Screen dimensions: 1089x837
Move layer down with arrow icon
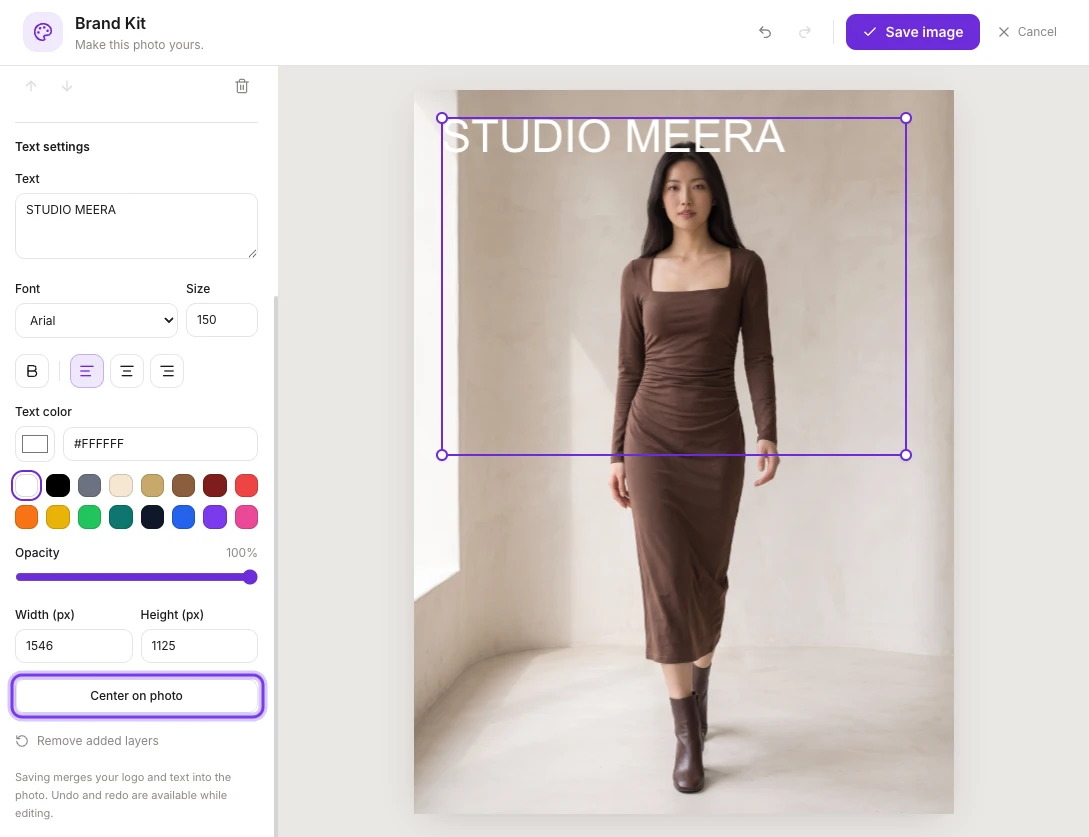coord(67,86)
